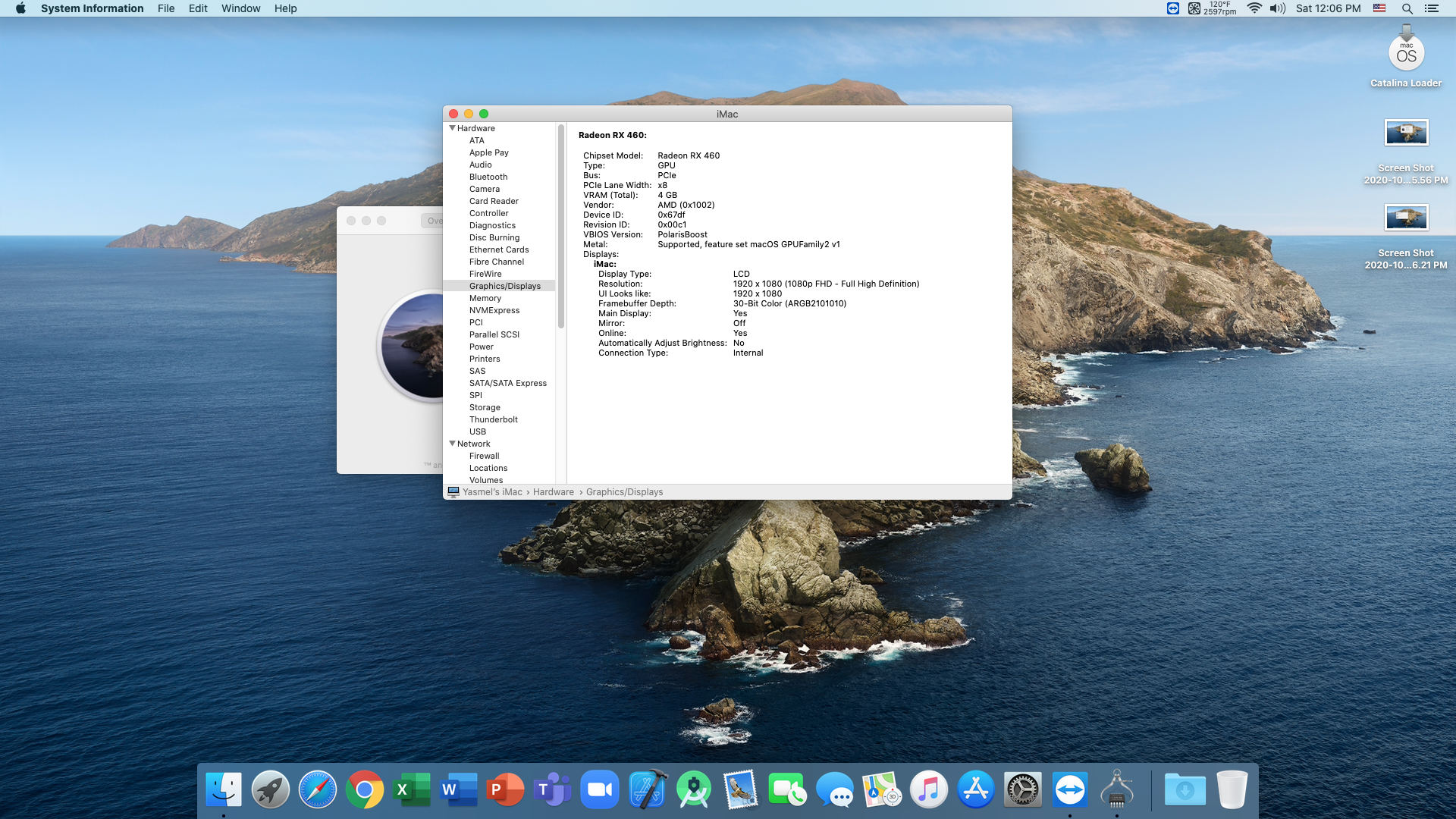The image size is (1456, 819).
Task: Open the File menu
Action: pos(166,8)
